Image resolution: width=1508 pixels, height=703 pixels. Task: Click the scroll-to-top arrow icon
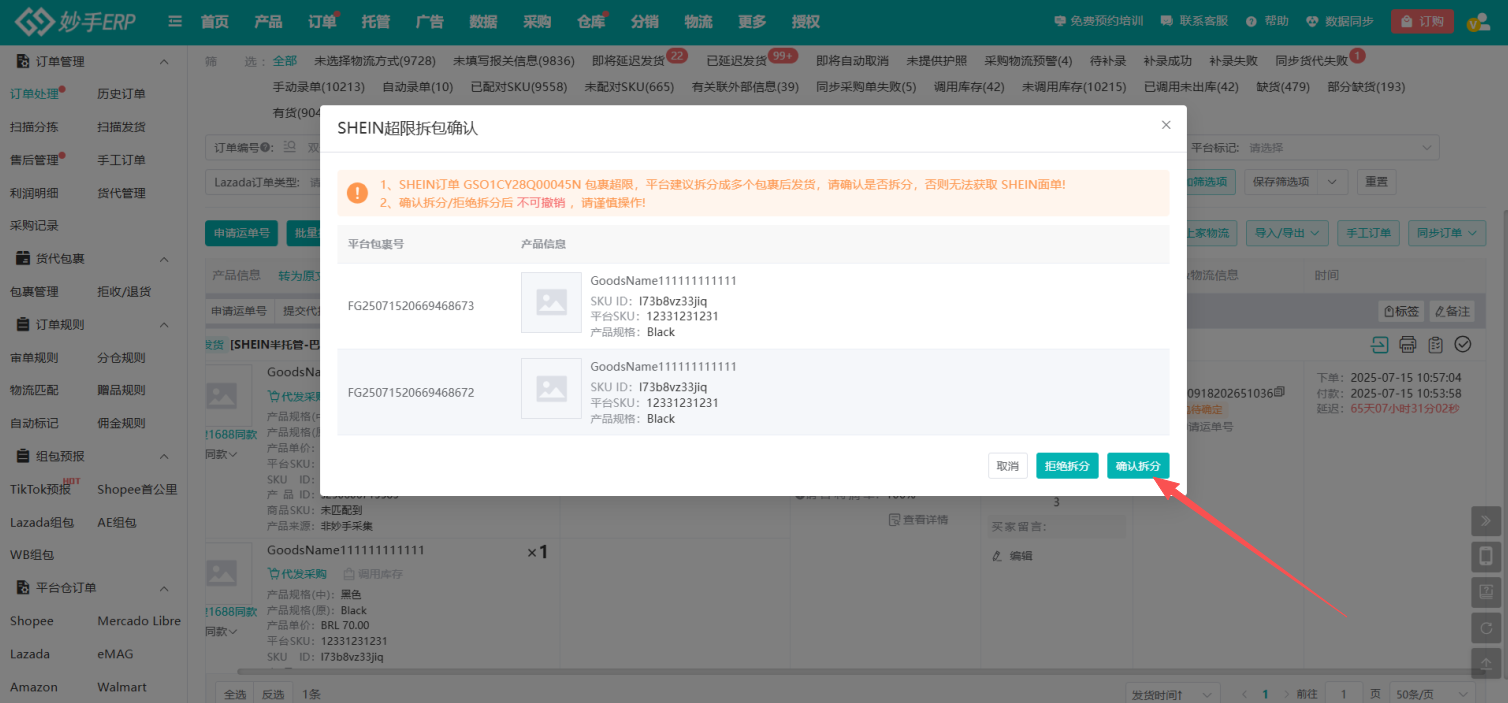[1486, 663]
